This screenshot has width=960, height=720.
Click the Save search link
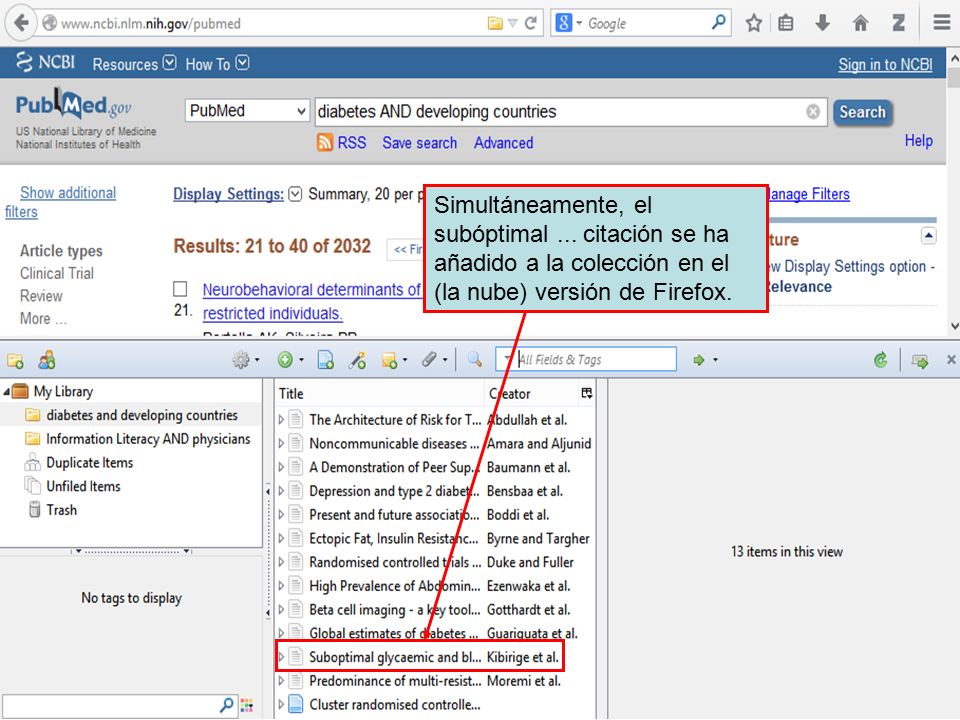click(x=419, y=143)
